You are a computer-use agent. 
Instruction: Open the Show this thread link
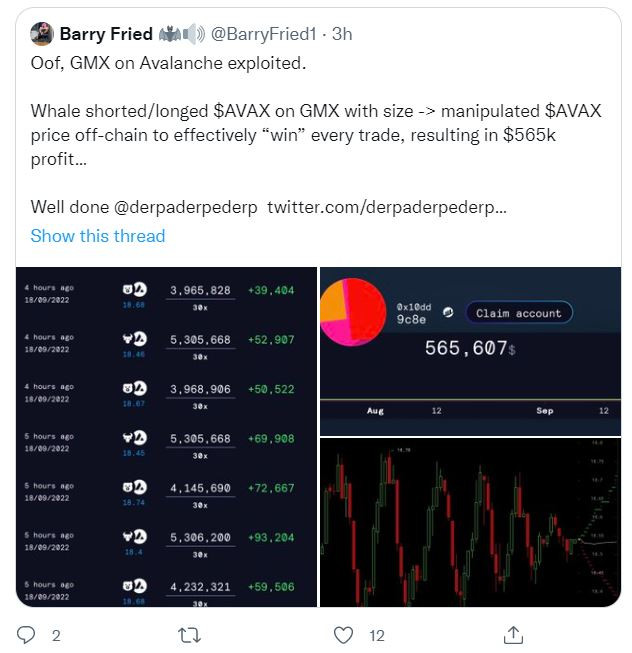click(97, 236)
